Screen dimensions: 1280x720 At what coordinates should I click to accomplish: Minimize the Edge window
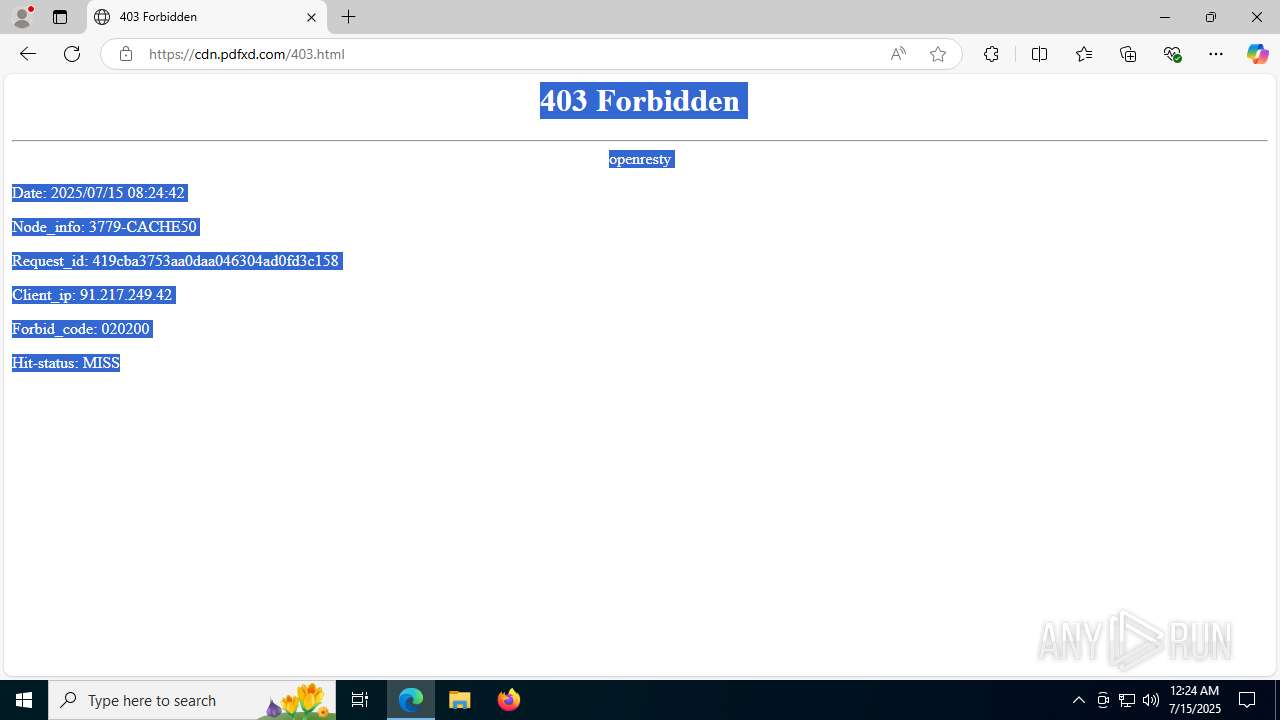(x=1165, y=17)
